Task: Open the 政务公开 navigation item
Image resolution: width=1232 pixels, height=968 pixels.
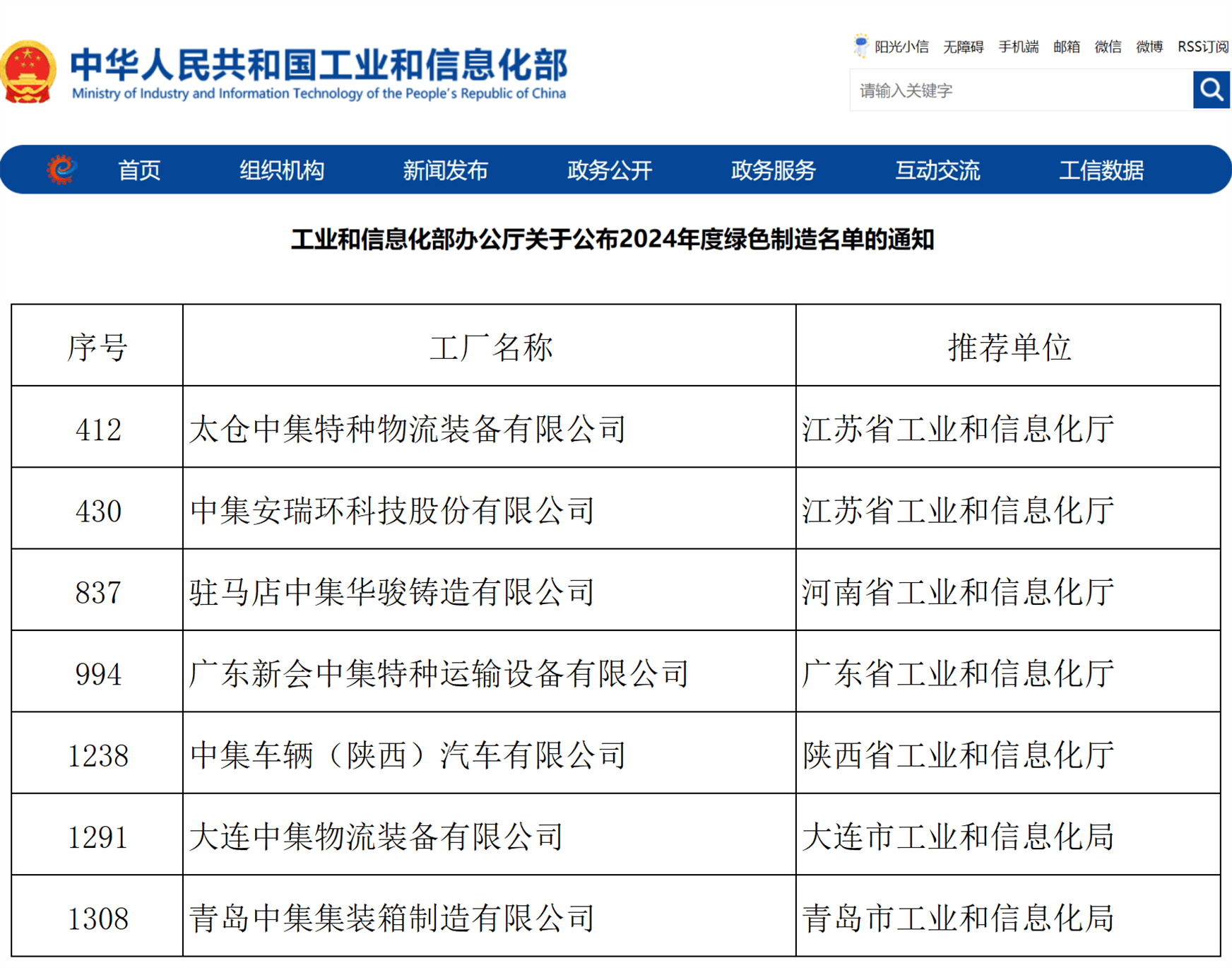Action: coord(610,170)
